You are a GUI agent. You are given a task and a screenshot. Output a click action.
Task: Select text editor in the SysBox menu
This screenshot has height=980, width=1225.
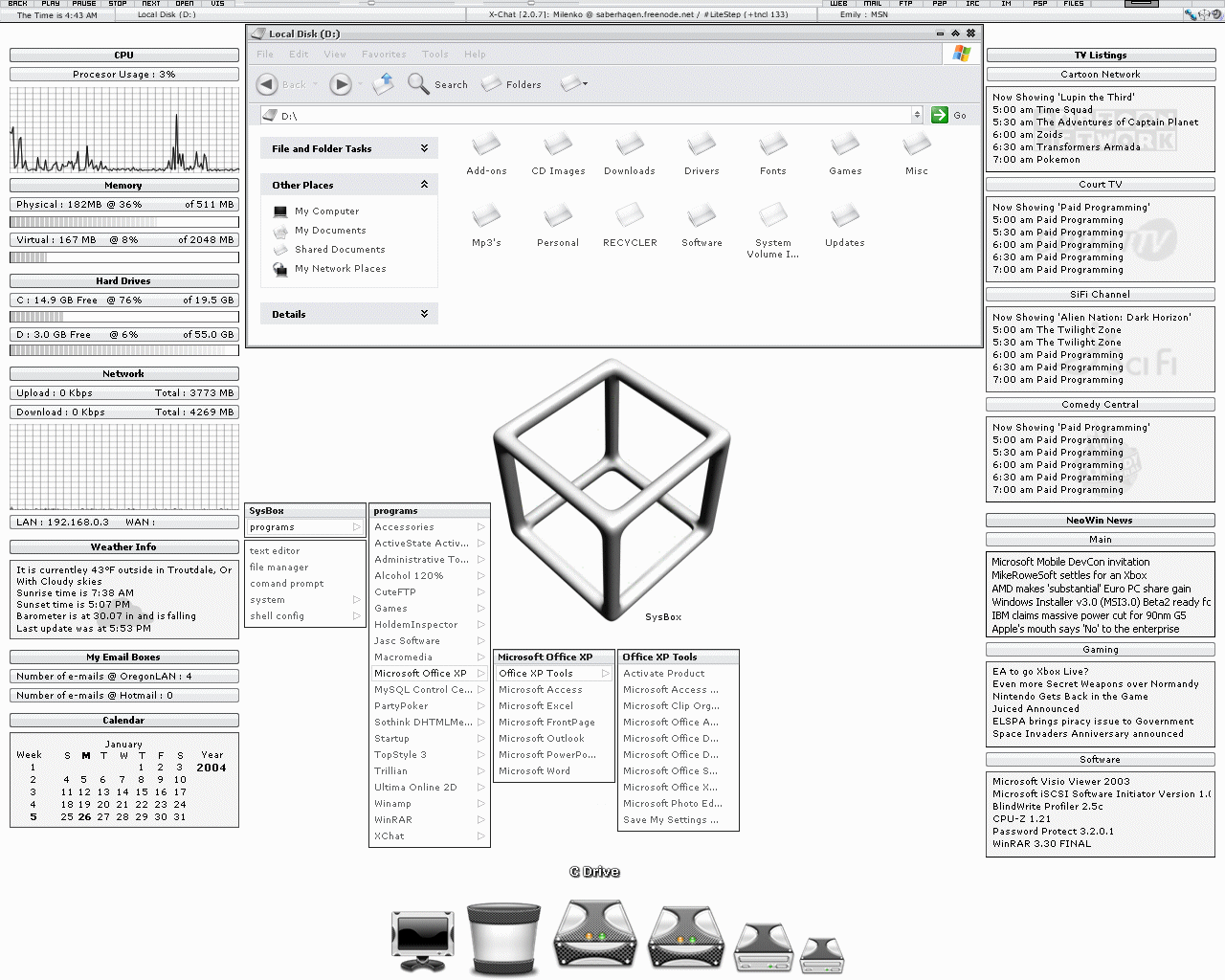tap(275, 551)
